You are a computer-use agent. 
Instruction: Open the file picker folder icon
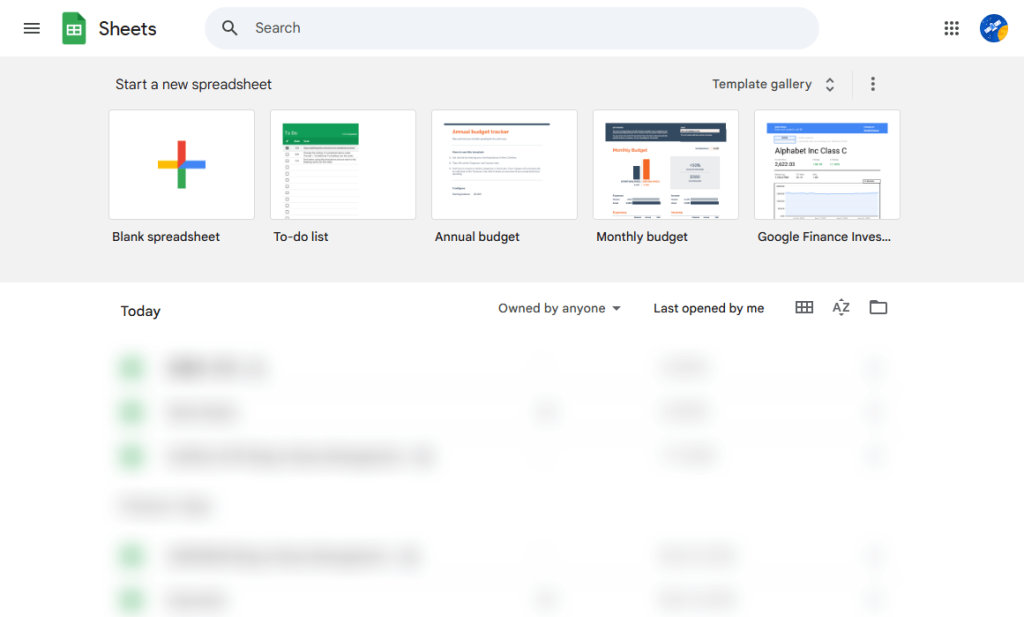[878, 307]
